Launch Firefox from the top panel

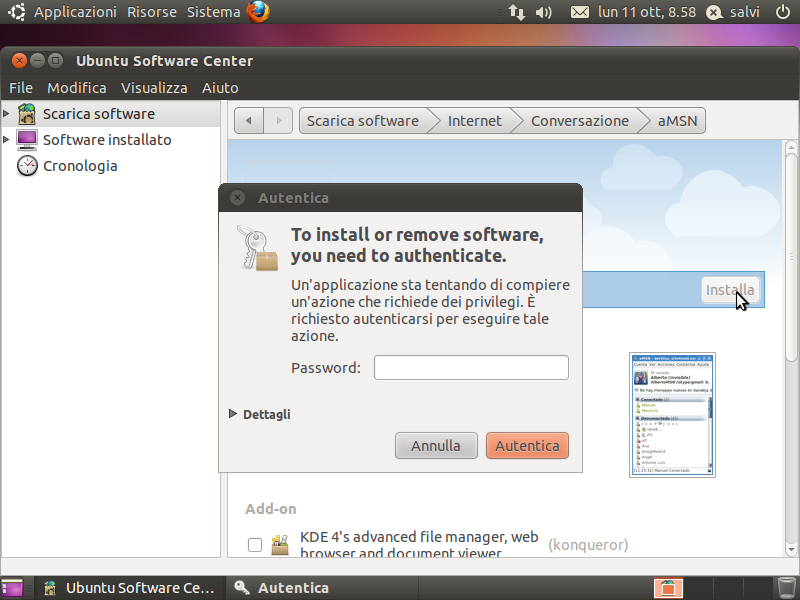click(258, 12)
